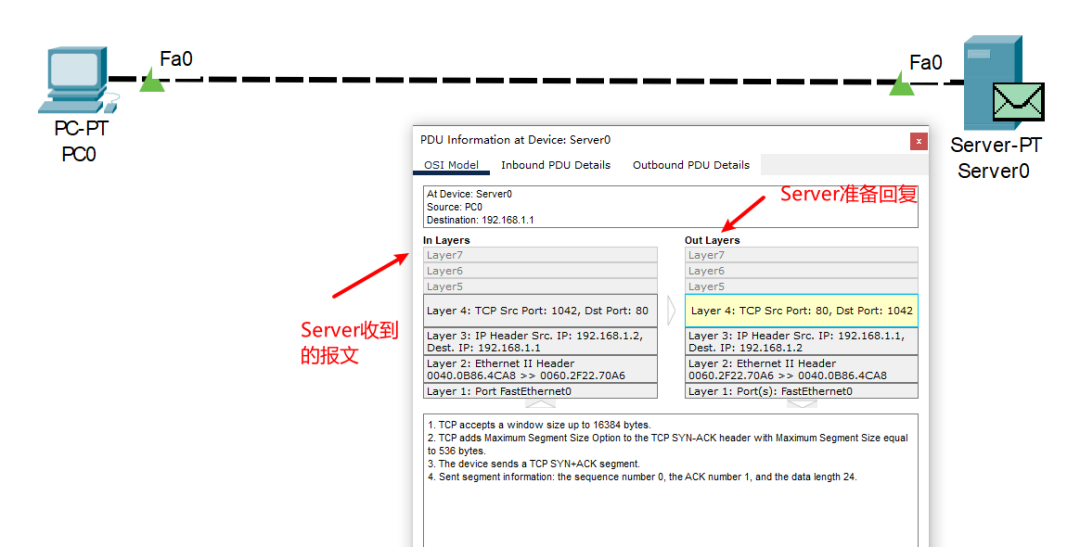Click the 'Sent segment information' description line
1080x547 pixels.
tap(642, 477)
